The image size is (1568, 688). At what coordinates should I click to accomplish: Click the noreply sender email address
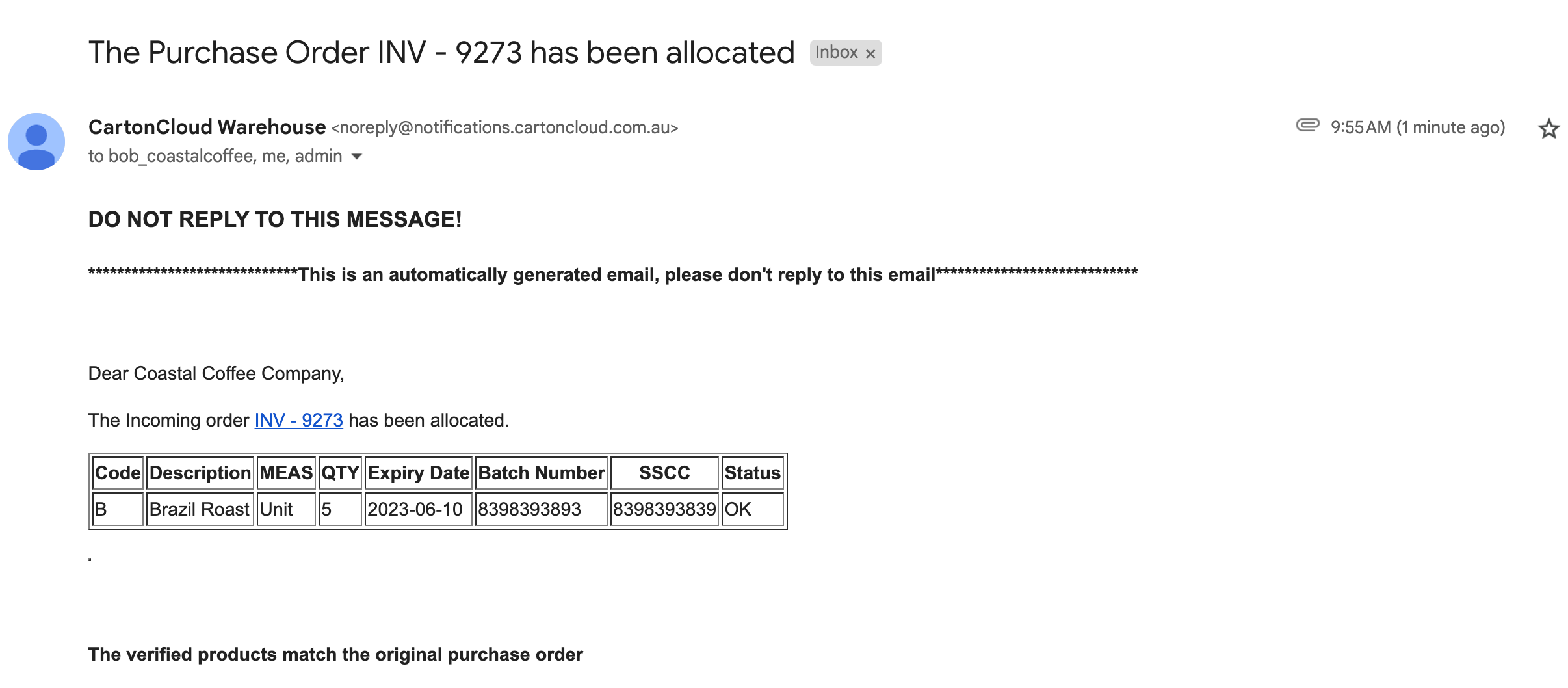tap(504, 127)
